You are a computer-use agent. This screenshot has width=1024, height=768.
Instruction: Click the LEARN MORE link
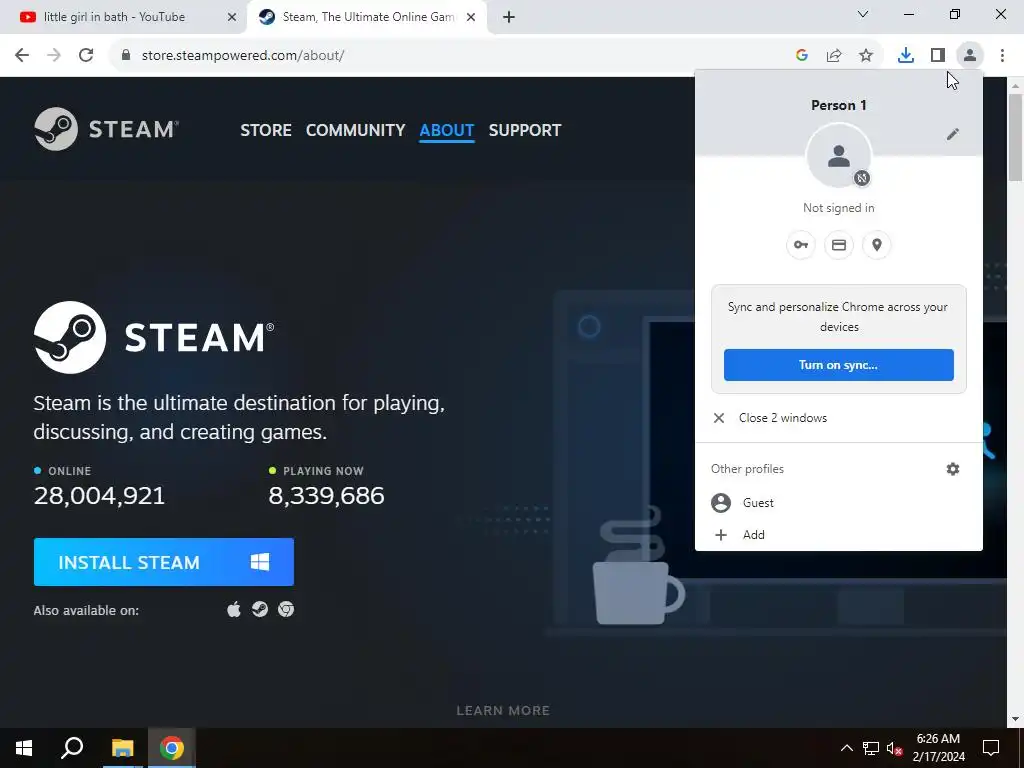coord(503,711)
